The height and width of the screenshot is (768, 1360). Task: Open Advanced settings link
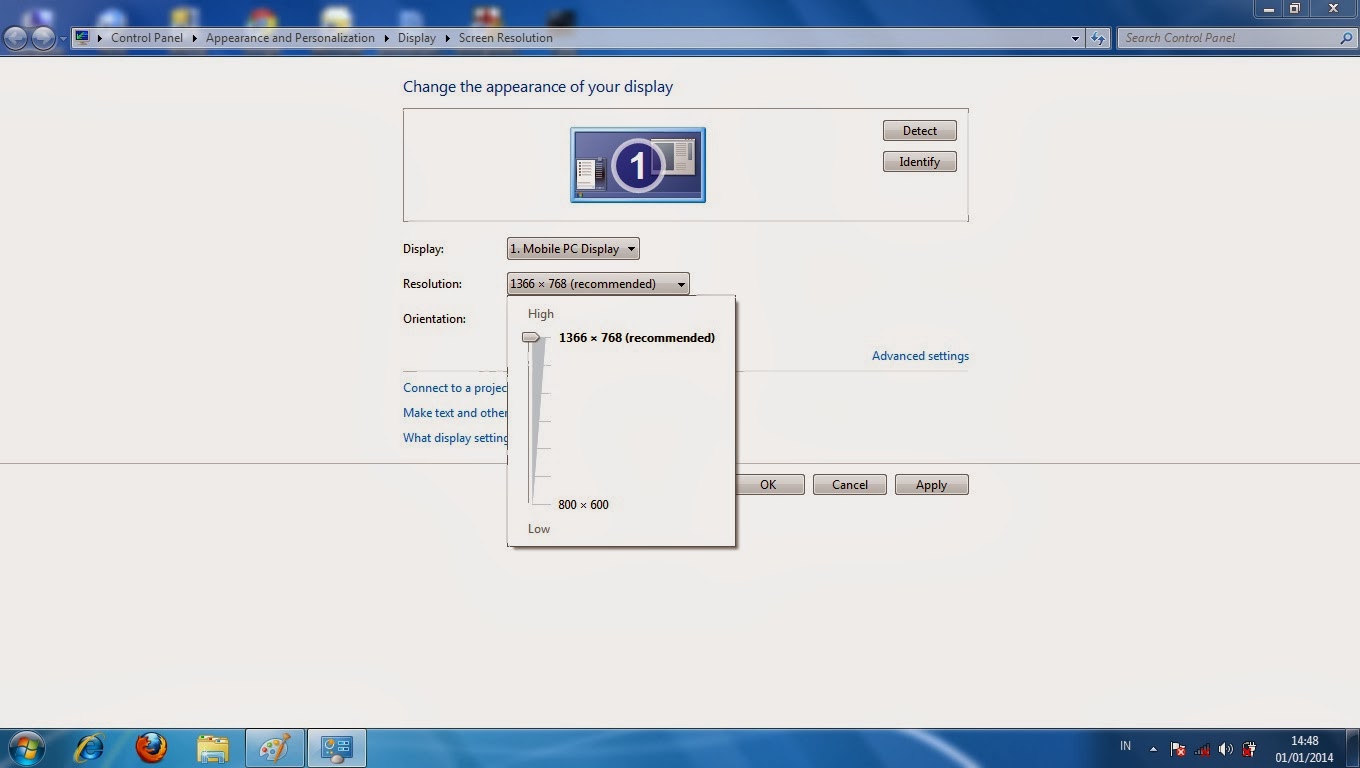pos(919,356)
